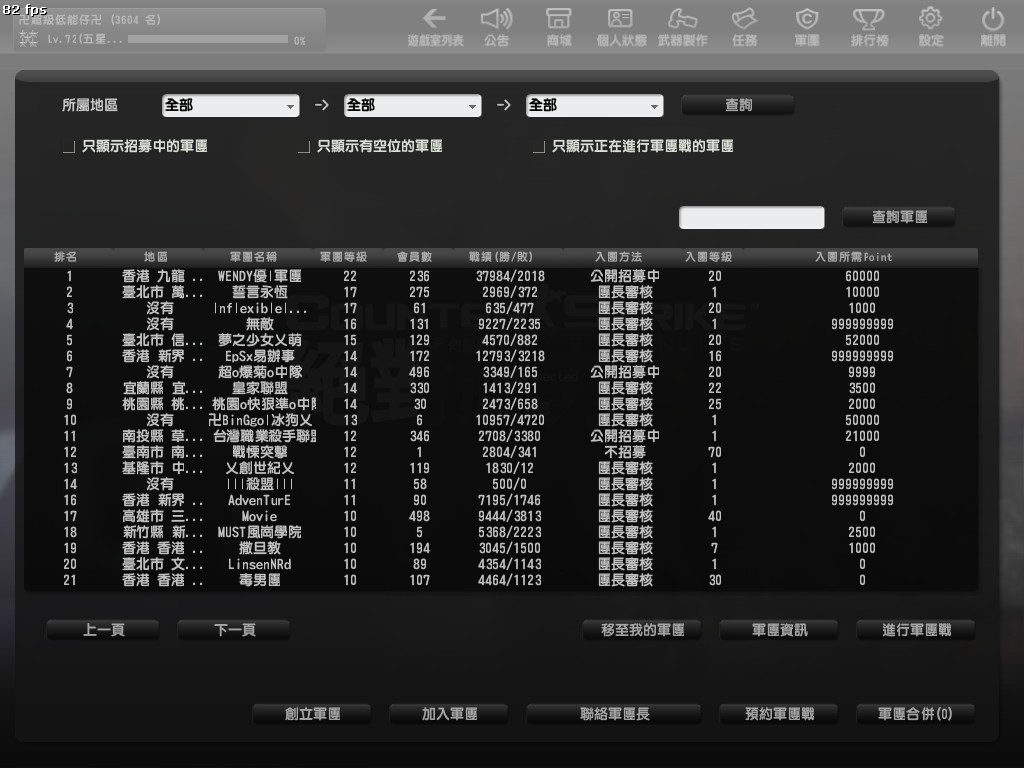This screenshot has height=768, width=1024.
Task: Click 加入軍團 join clan button
Action: click(x=449, y=714)
